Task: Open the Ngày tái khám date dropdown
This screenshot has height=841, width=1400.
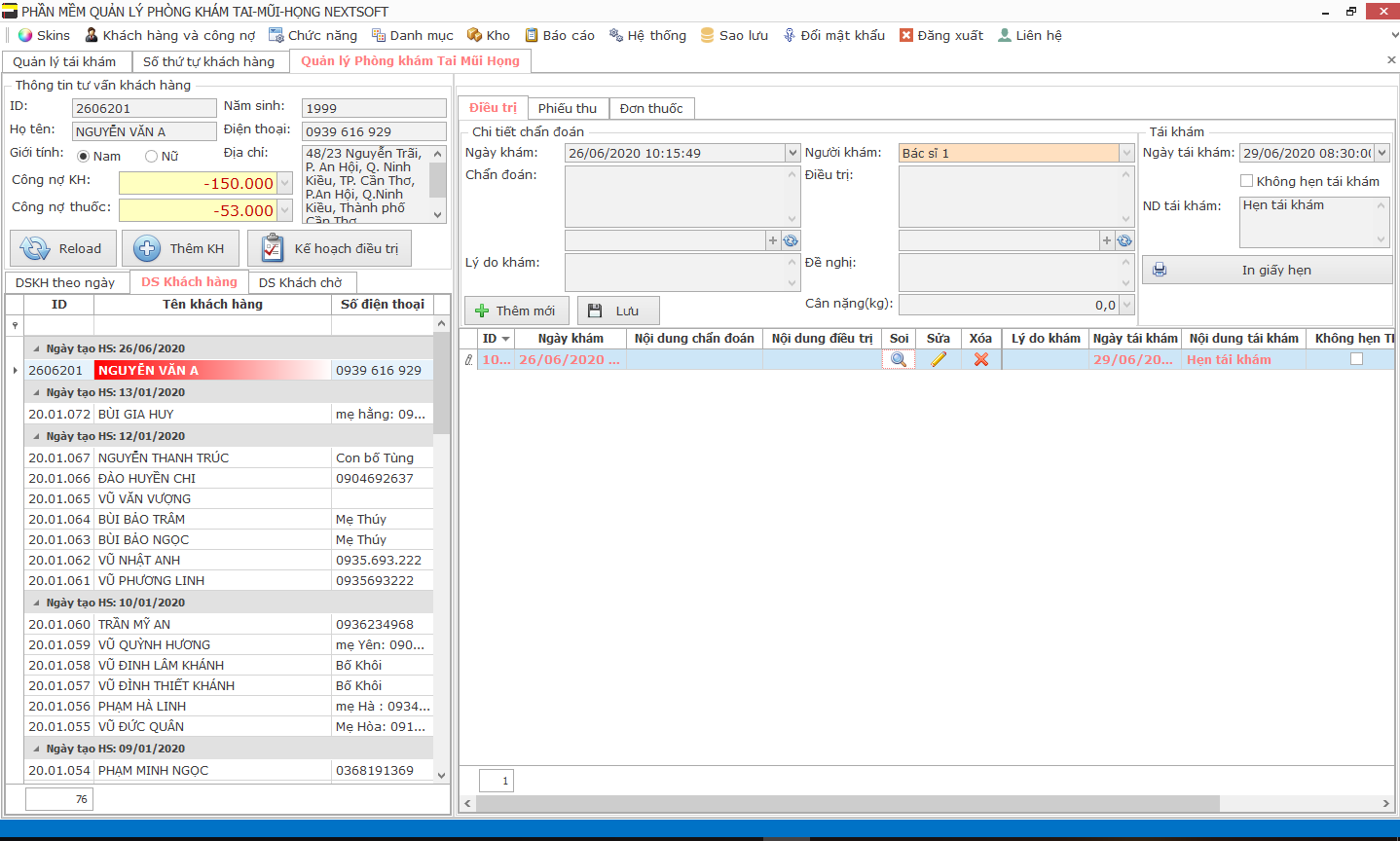Action: tap(1382, 153)
